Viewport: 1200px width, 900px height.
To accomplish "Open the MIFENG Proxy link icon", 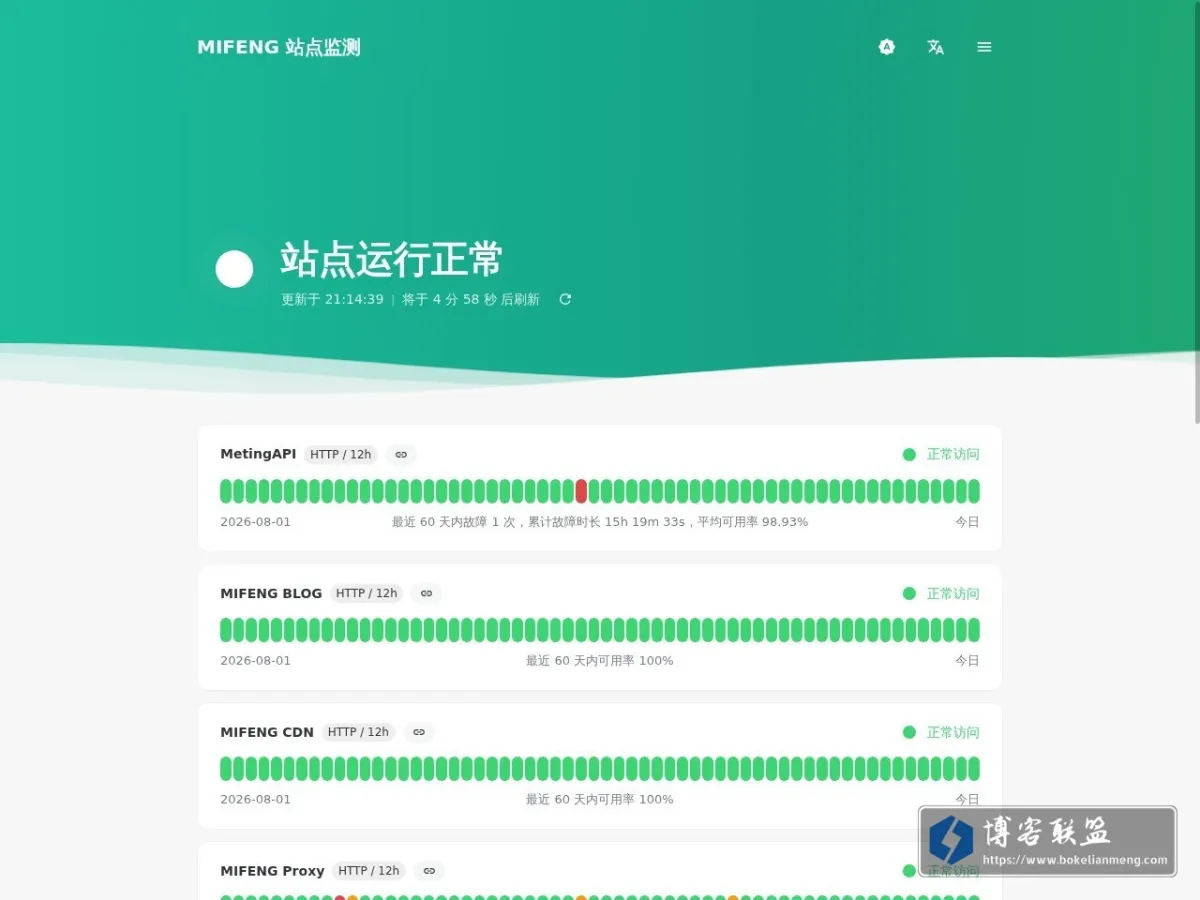I will (x=429, y=871).
